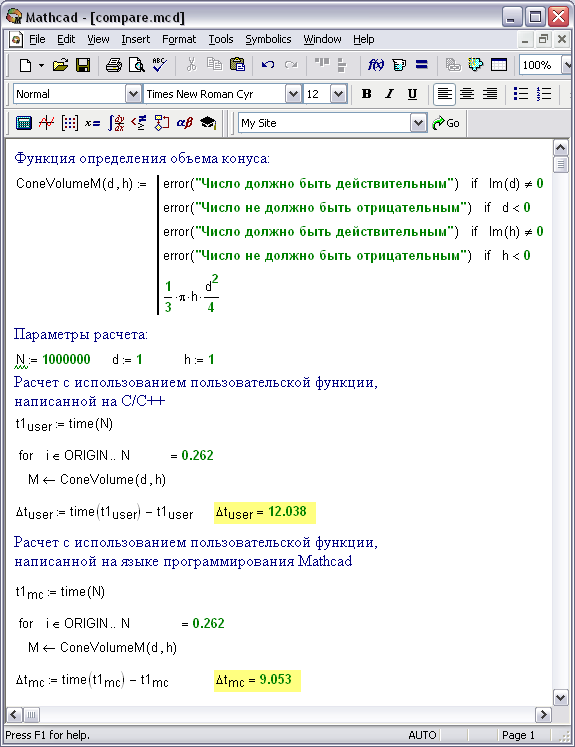Paste from clipboard icon
The height and width of the screenshot is (747, 575).
(237, 65)
